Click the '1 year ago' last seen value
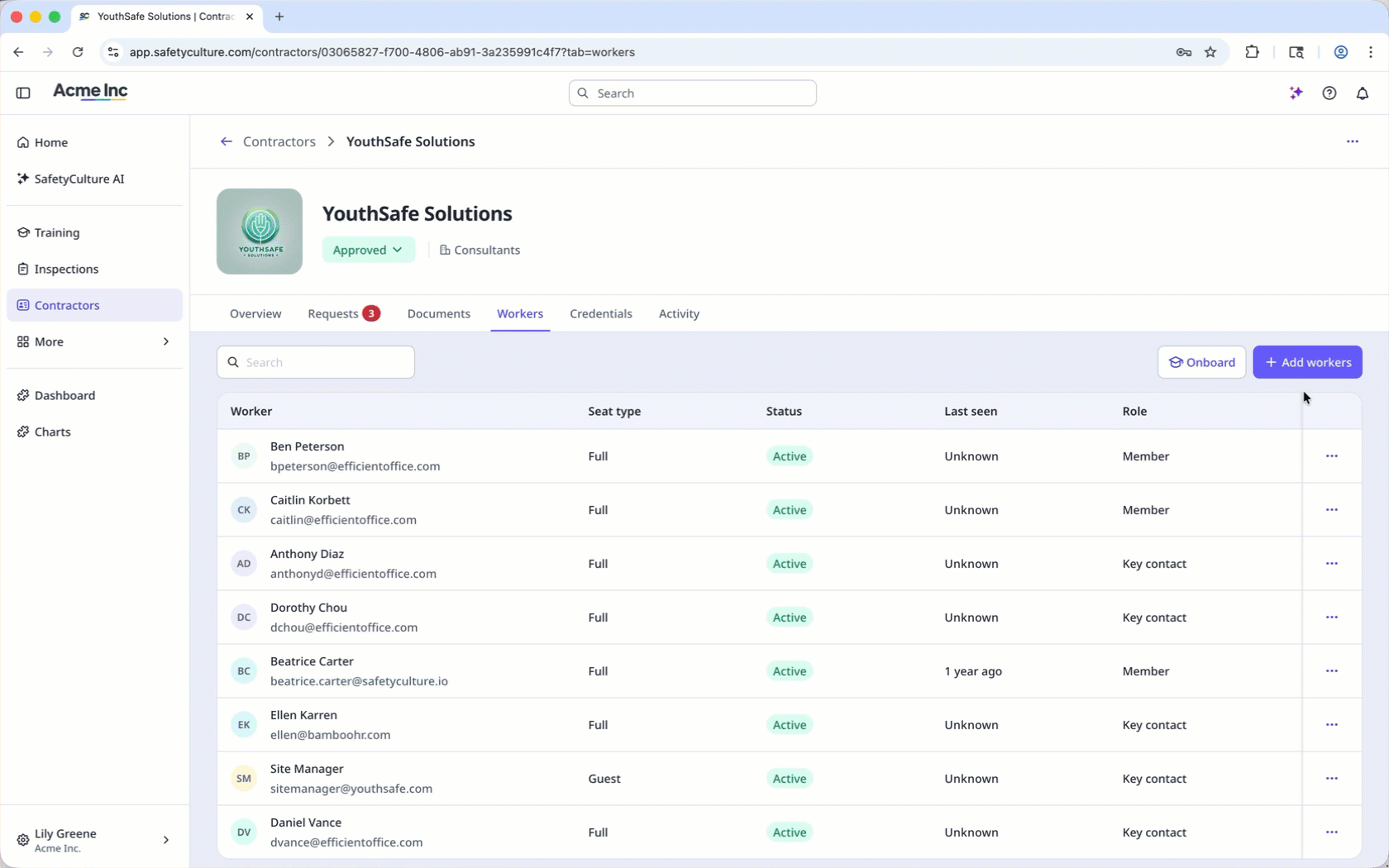This screenshot has width=1389, height=868. [973, 671]
